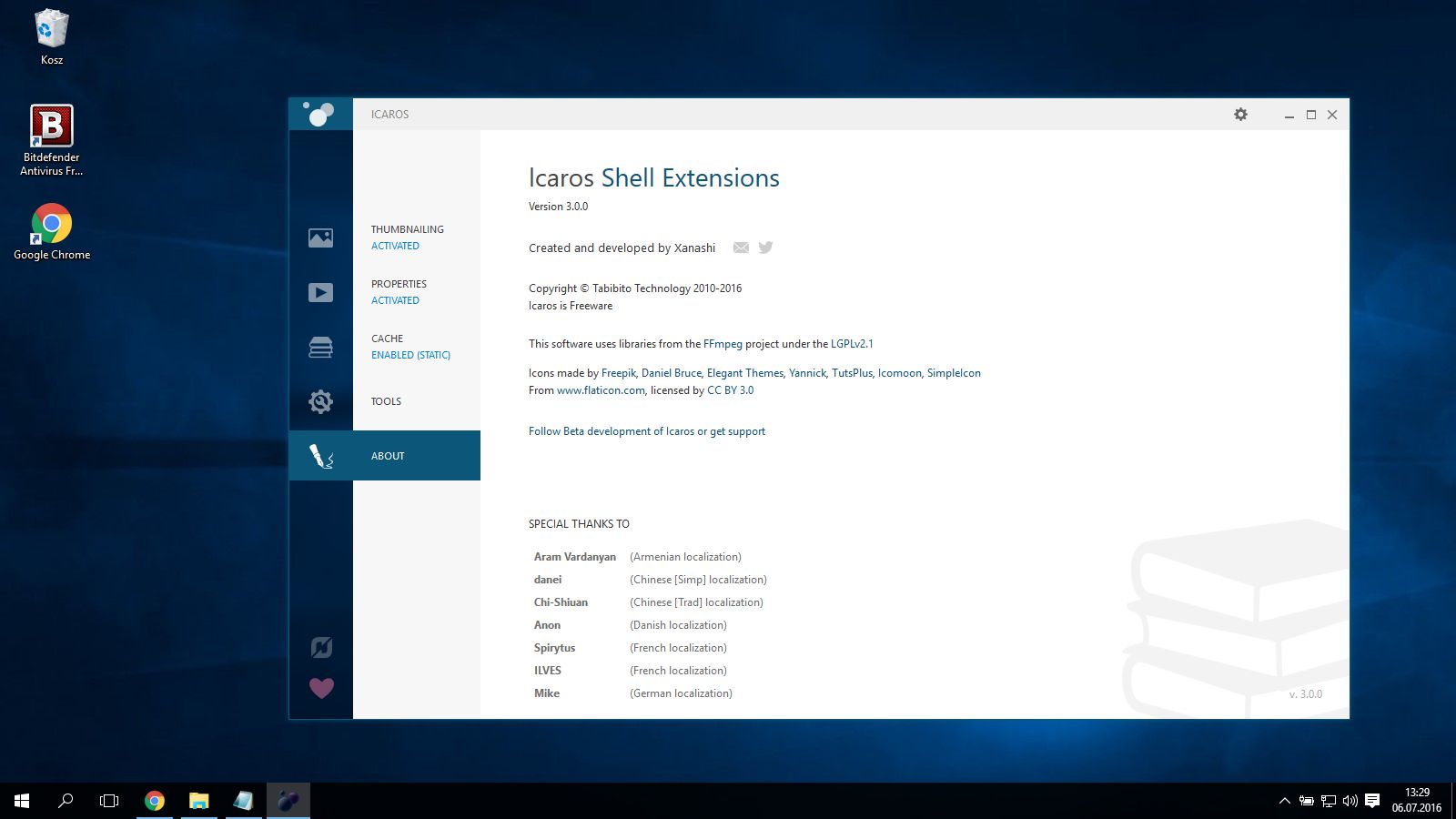The image size is (1456, 819).
Task: Open the Yannick link
Action: pyautogui.click(x=808, y=373)
